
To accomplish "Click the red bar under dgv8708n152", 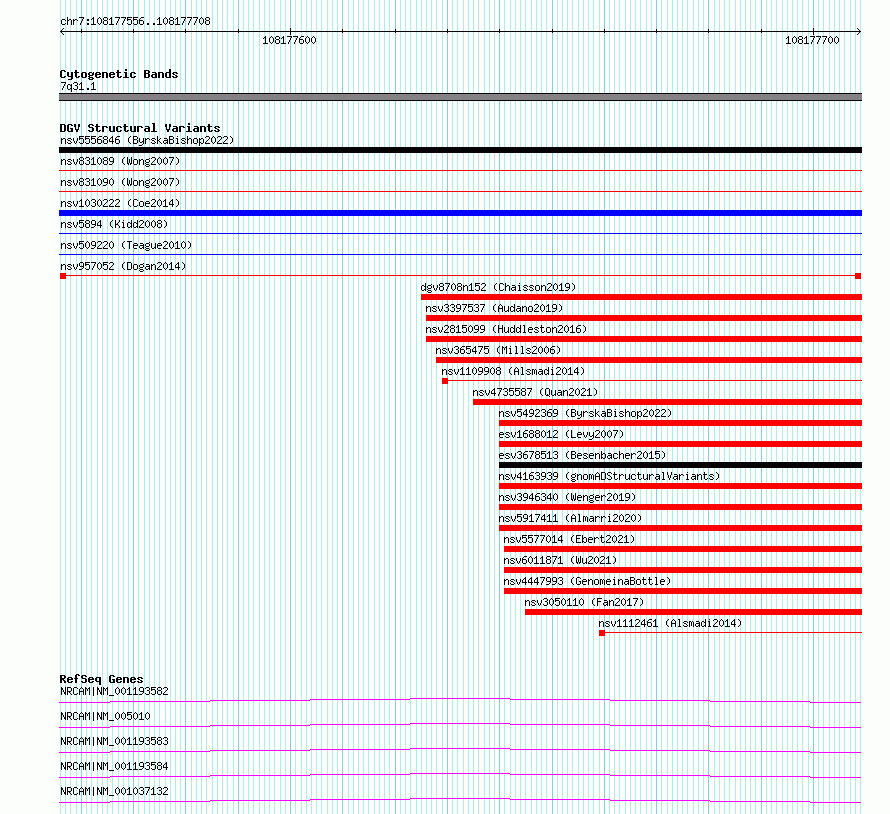I will coord(641,297).
